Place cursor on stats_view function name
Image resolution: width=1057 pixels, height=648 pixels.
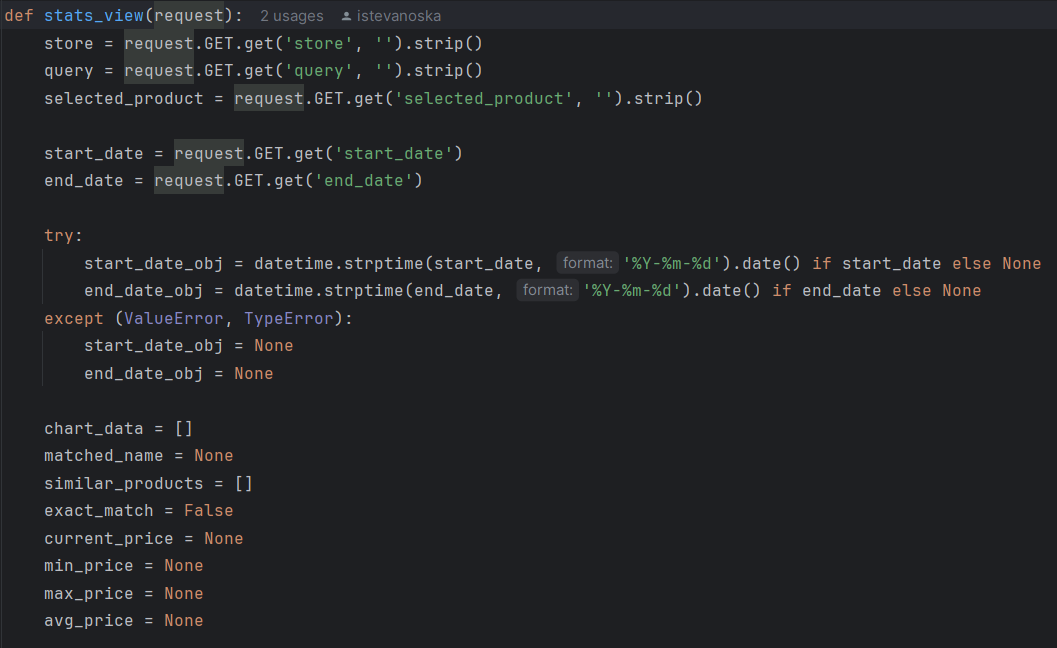tap(98, 16)
